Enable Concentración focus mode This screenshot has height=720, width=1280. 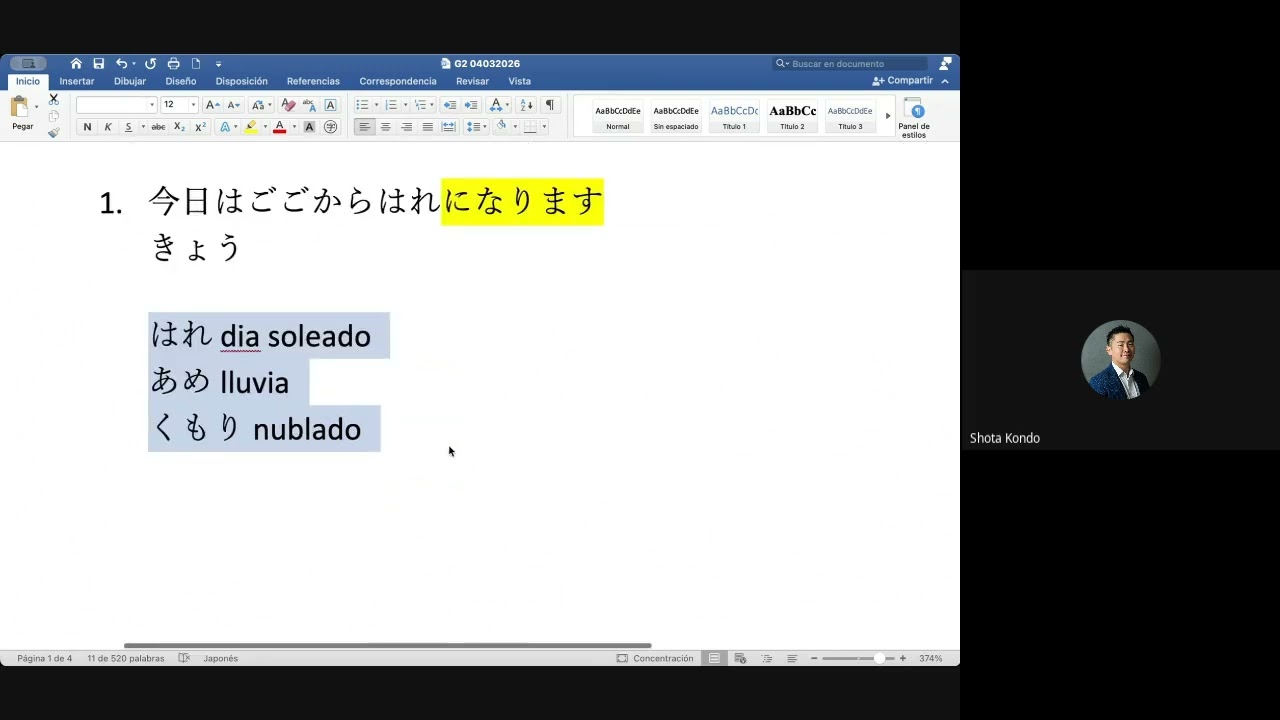point(655,658)
